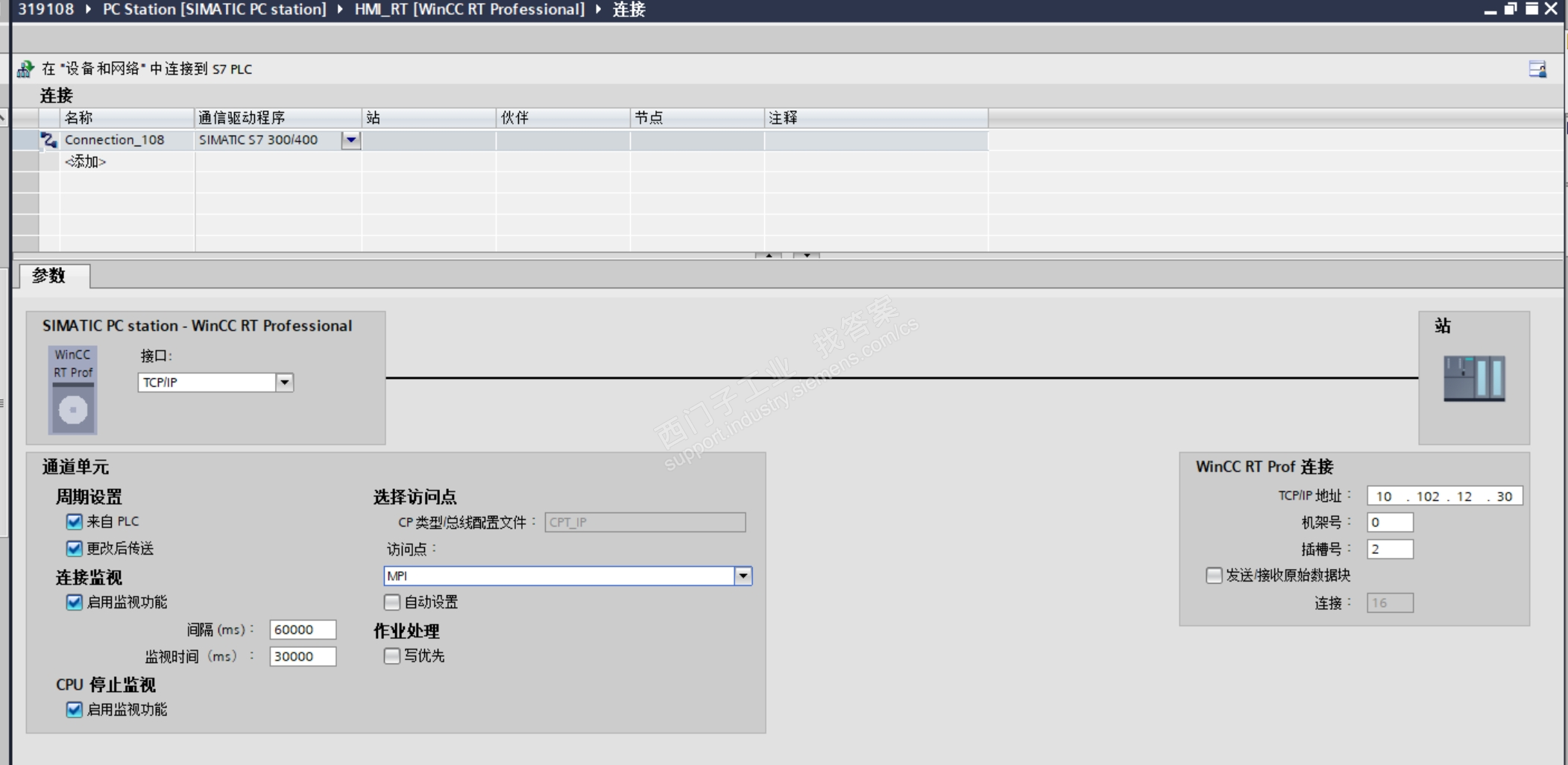Screen dimensions: 1568x765
Task: Toggle the 来自 PLC checkbox
Action: point(74,521)
